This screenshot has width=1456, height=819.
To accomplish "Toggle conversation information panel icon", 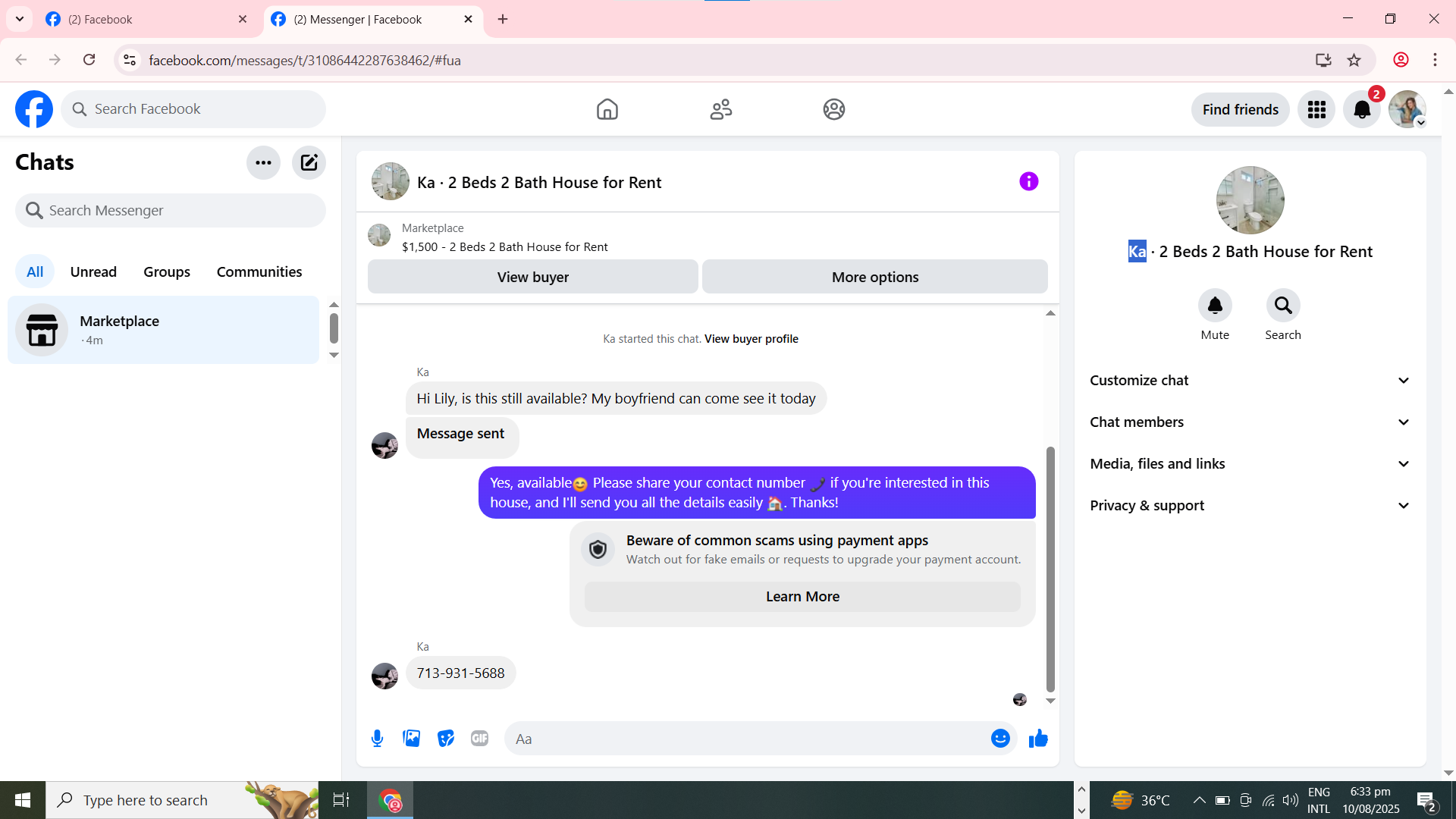I will click(x=1028, y=181).
